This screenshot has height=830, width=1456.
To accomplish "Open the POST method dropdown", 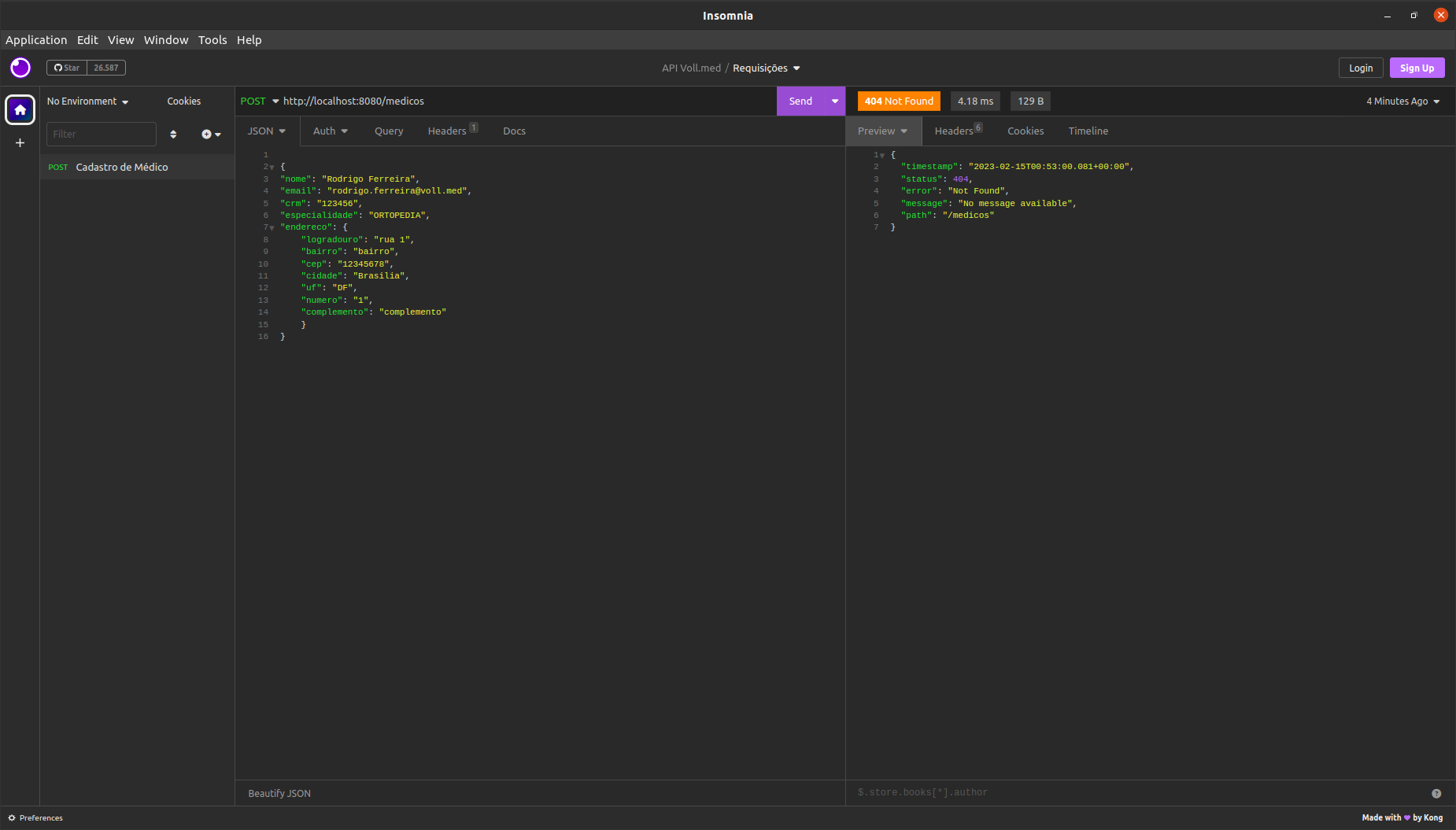I will pos(260,101).
